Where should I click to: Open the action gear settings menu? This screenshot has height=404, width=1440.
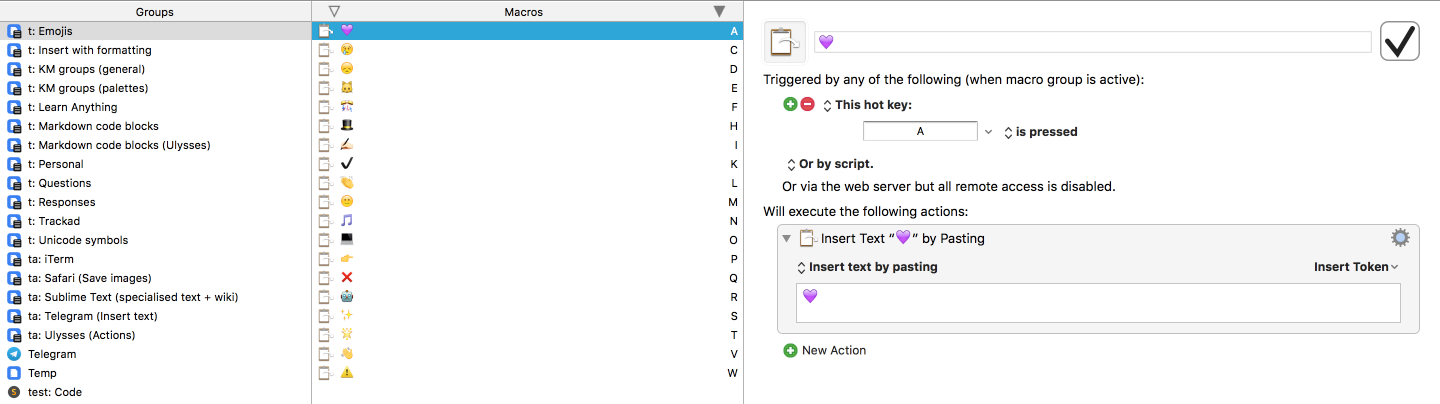[1400, 238]
